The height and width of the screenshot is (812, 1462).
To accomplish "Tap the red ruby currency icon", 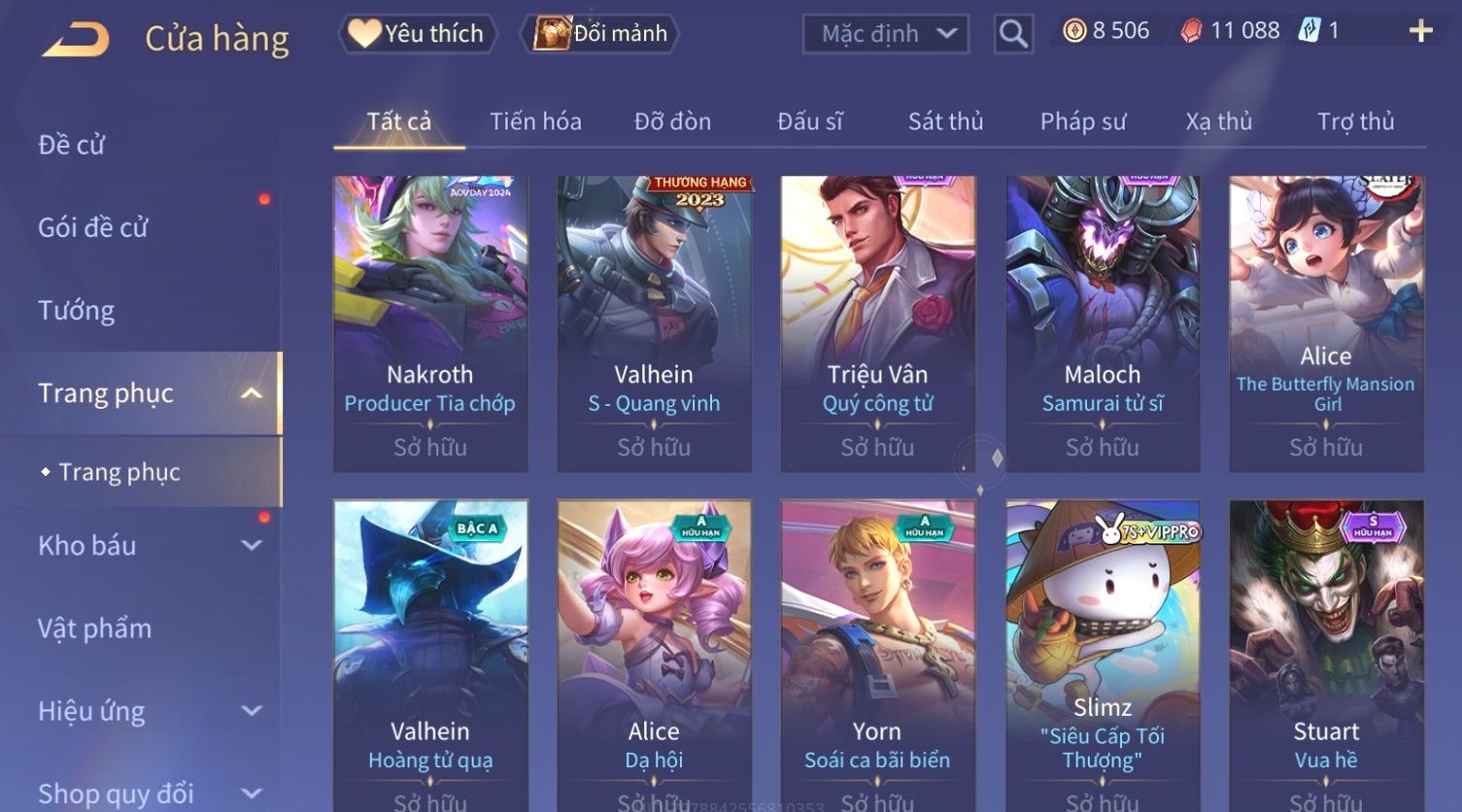I will point(1192,31).
